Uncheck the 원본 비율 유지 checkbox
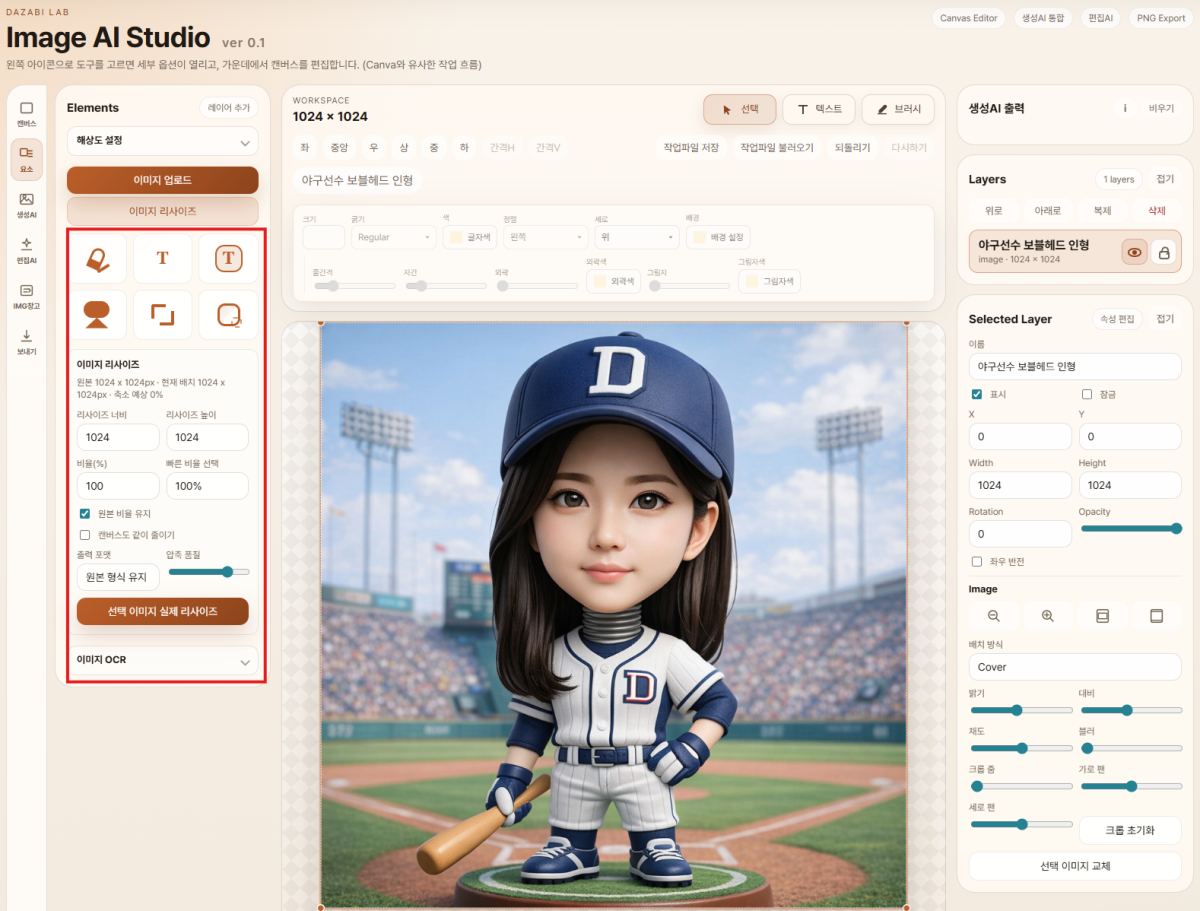 tap(85, 513)
